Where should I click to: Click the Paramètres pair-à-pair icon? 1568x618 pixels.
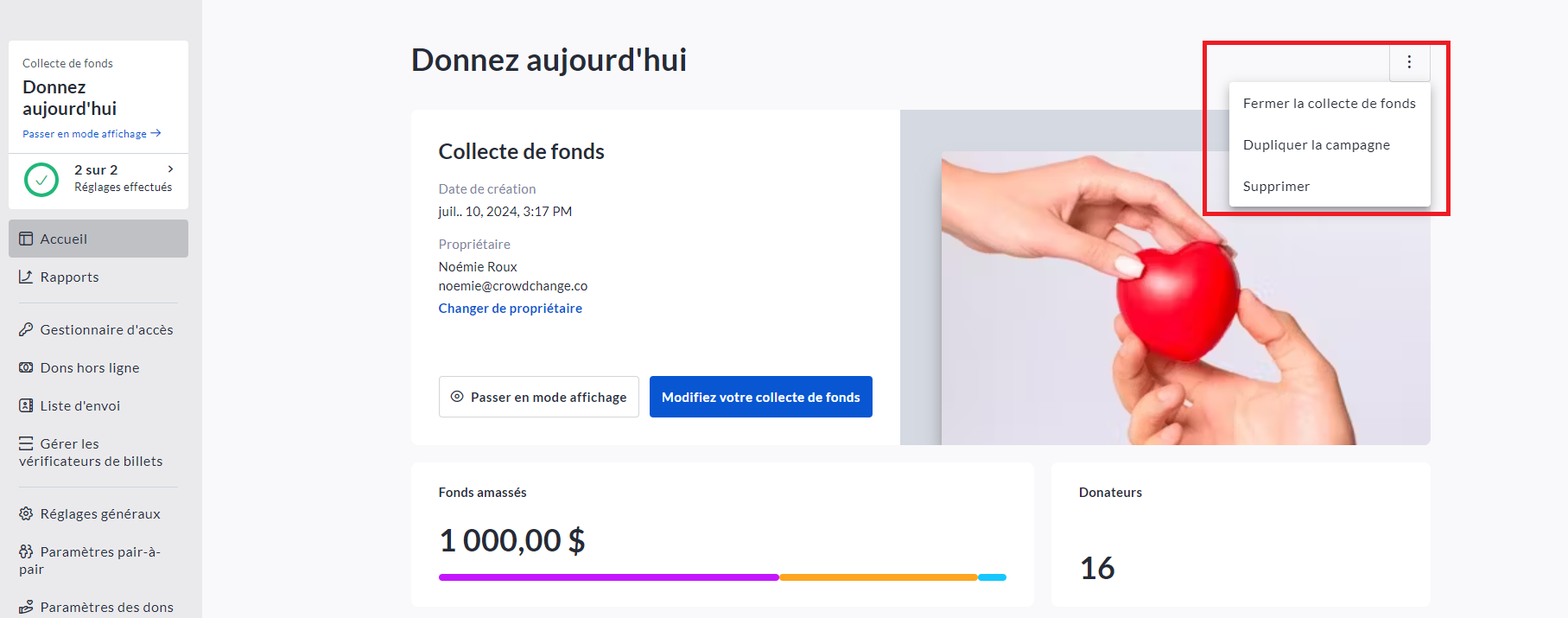click(x=26, y=551)
